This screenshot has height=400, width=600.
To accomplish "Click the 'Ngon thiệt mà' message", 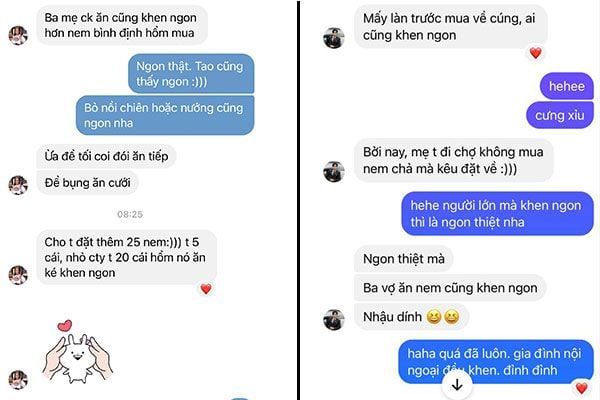I will click(404, 259).
